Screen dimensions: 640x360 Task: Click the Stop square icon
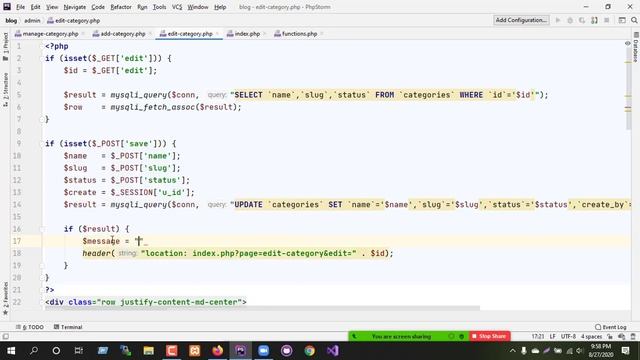[607, 20]
